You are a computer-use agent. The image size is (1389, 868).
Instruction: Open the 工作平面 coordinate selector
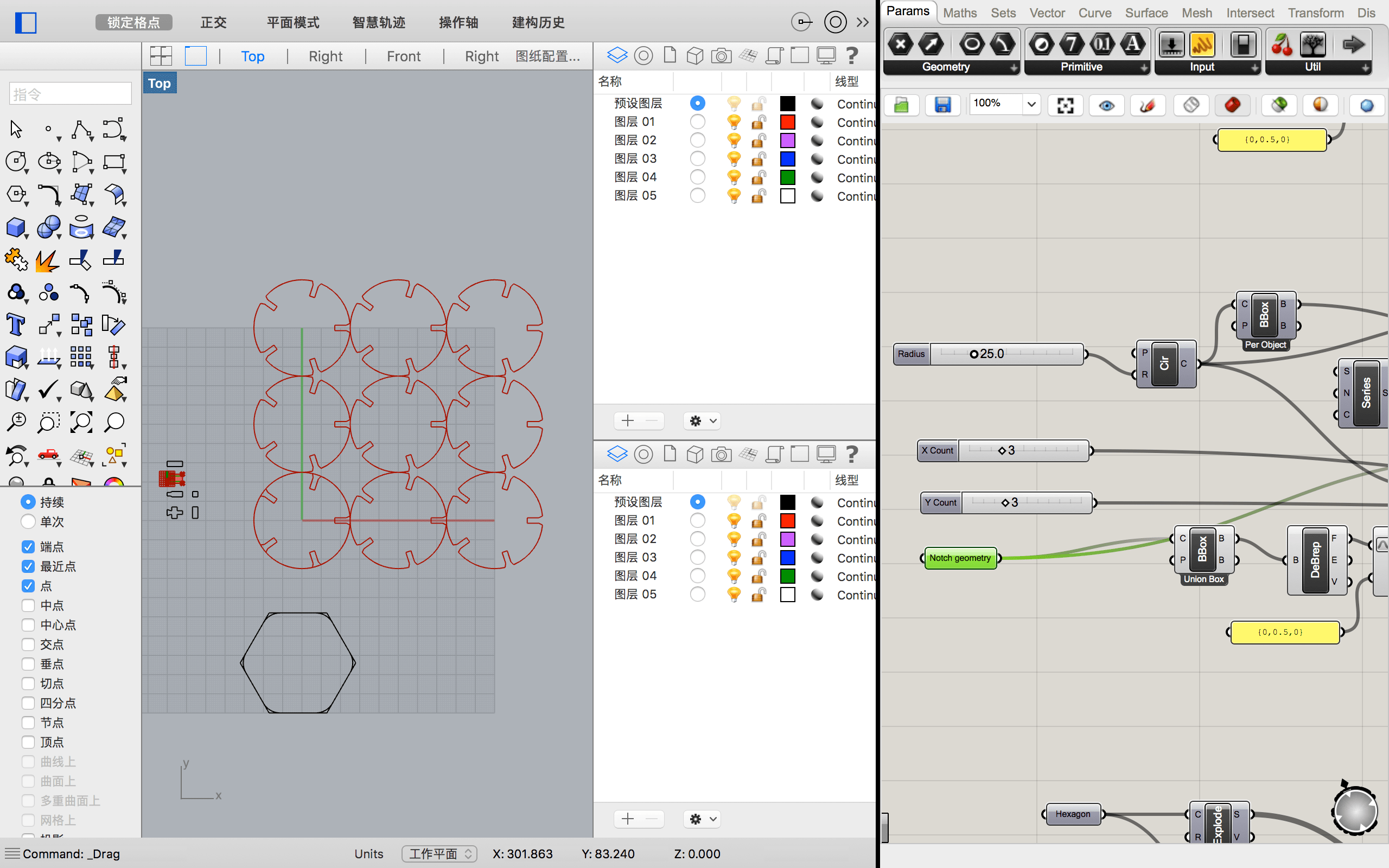point(439,854)
